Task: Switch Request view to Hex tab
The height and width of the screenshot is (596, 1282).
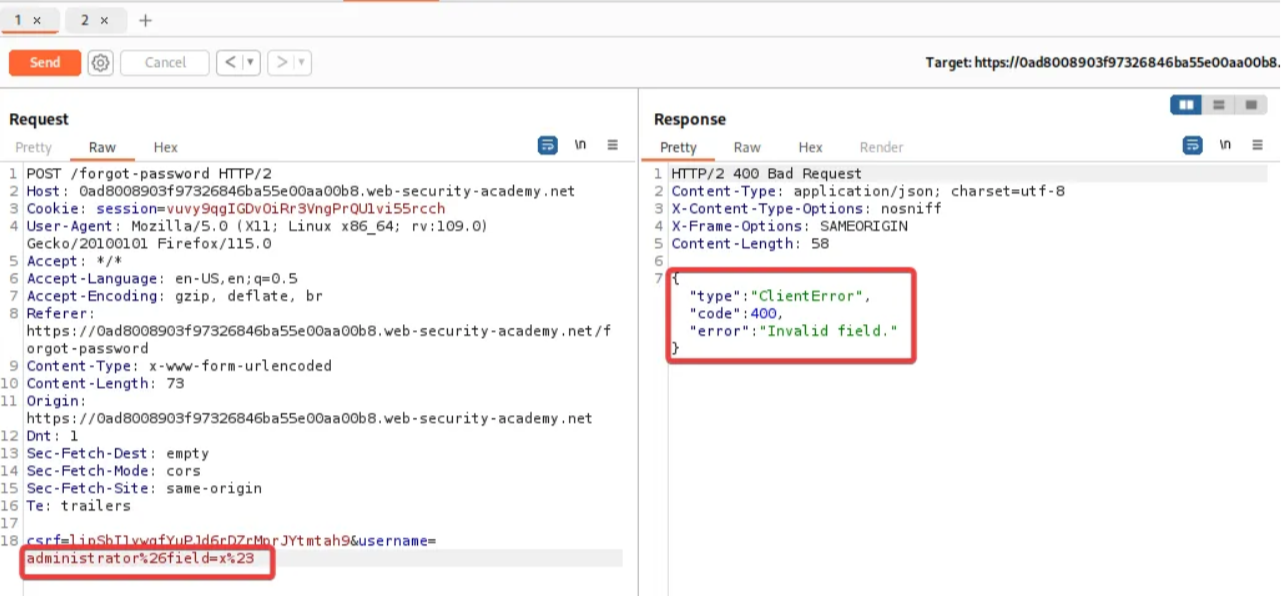Action: pyautogui.click(x=165, y=147)
